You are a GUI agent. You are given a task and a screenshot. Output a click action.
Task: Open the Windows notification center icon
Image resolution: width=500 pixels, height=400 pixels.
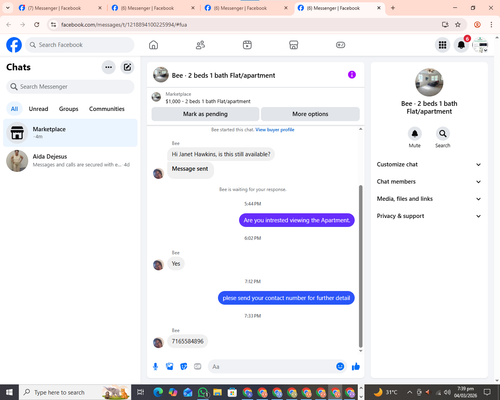point(487,392)
